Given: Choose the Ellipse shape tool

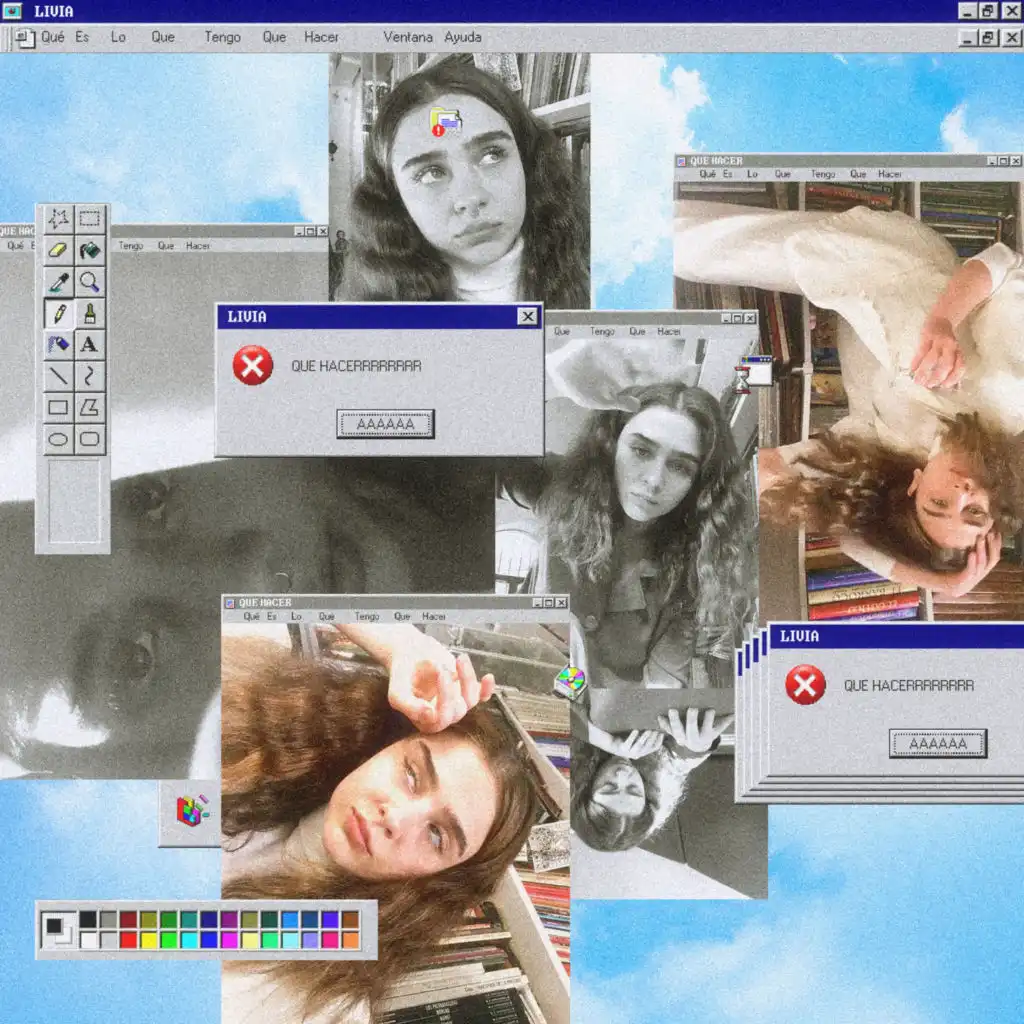Looking at the screenshot, I should [x=58, y=438].
